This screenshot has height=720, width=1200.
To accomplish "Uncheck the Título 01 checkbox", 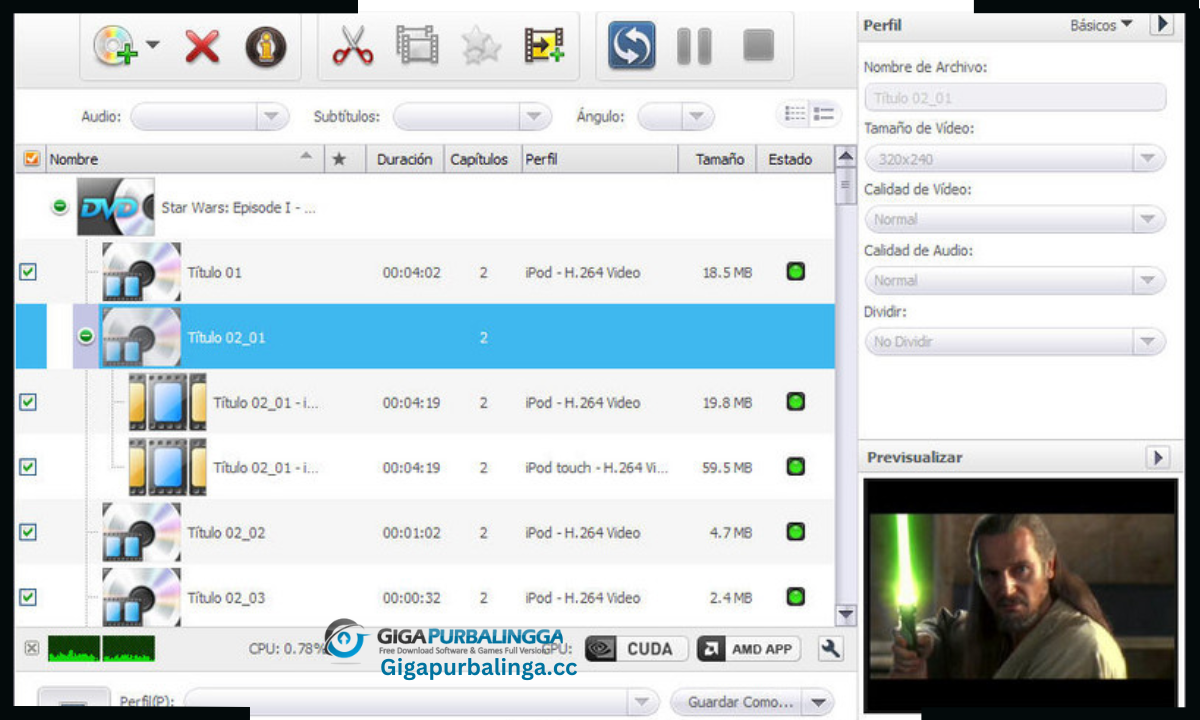I will (28, 272).
